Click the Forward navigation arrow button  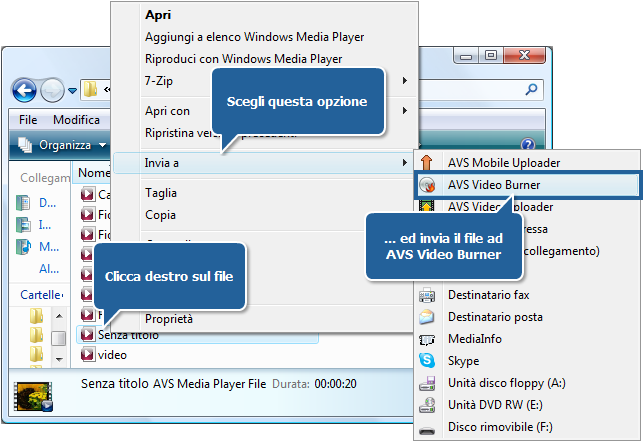pyautogui.click(x=52, y=90)
